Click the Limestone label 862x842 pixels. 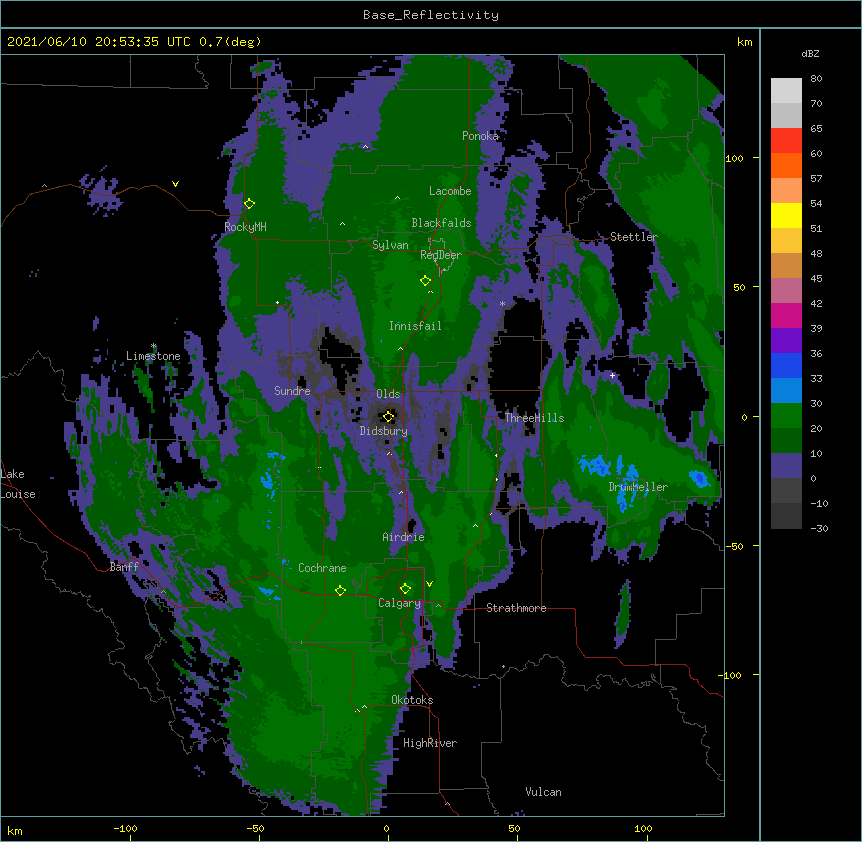click(153, 356)
